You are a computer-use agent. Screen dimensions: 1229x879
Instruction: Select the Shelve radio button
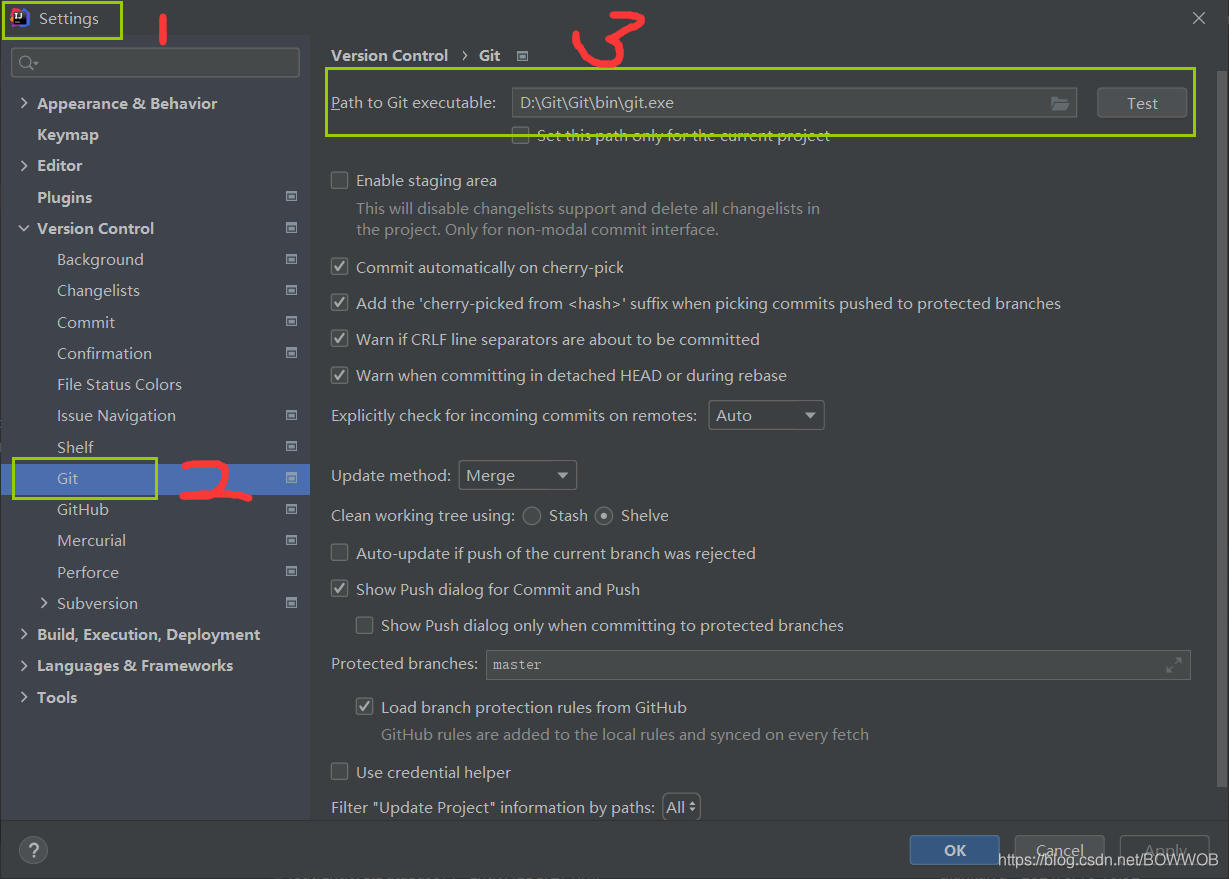click(604, 516)
